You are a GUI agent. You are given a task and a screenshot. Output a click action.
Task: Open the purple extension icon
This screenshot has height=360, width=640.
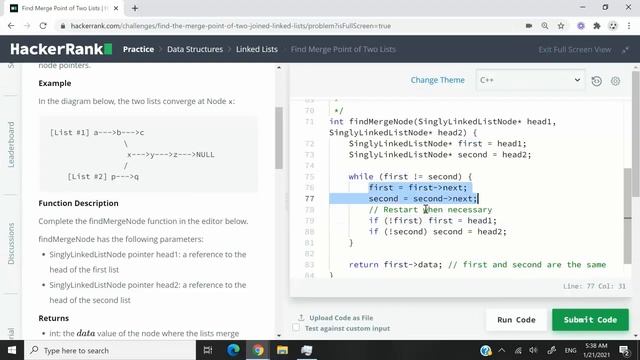(x=581, y=26)
